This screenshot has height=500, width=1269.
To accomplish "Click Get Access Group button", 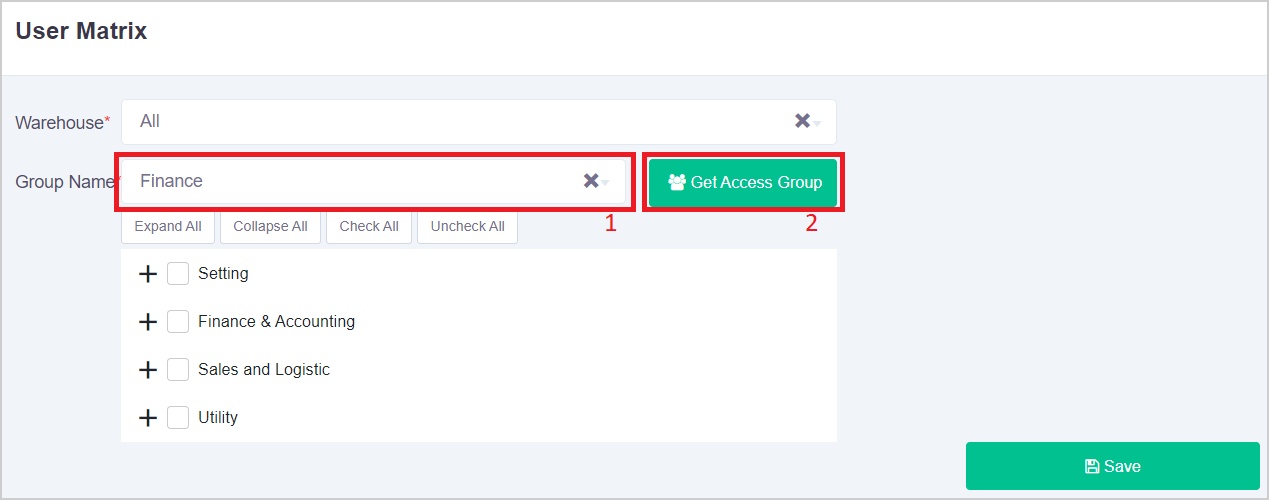I will (x=745, y=182).
